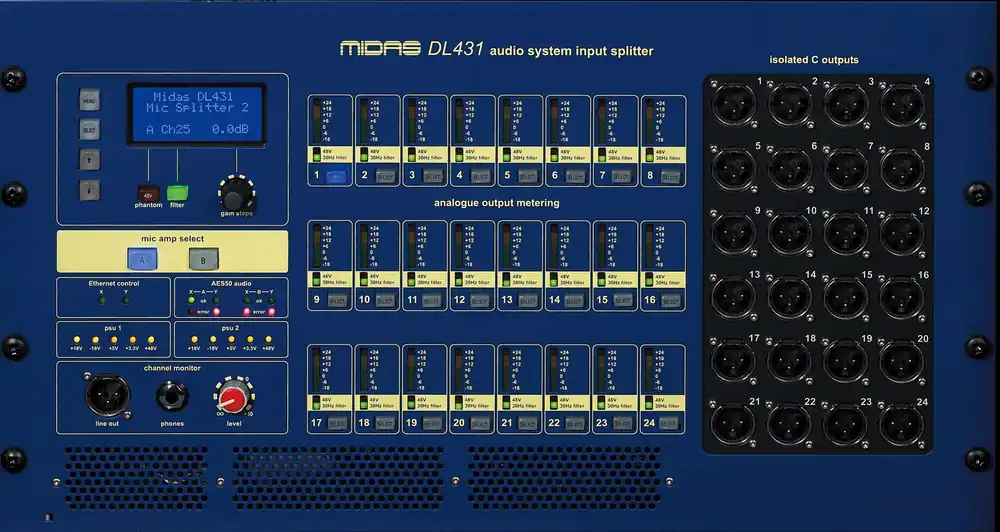This screenshot has height=532, width=1000.
Task: Click the line out XLR connector
Action: click(x=108, y=395)
